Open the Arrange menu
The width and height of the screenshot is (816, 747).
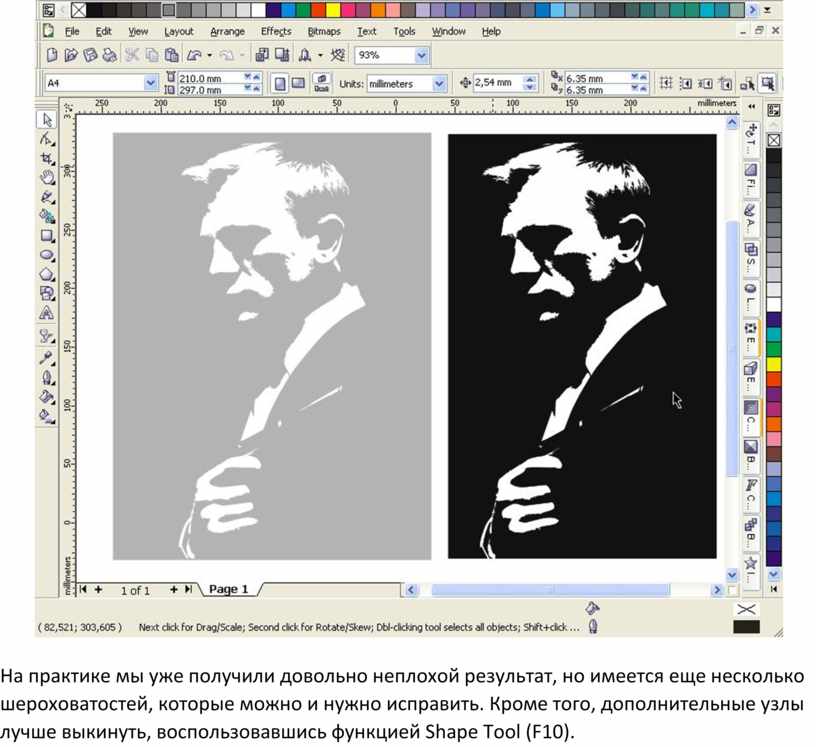tap(227, 31)
